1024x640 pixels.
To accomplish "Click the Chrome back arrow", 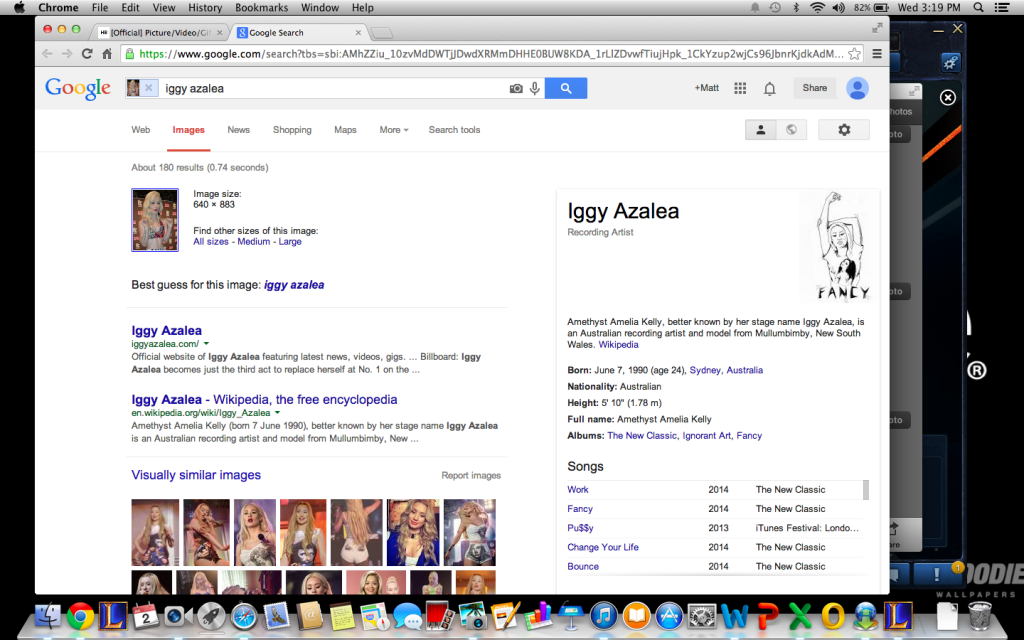I will click(47, 54).
